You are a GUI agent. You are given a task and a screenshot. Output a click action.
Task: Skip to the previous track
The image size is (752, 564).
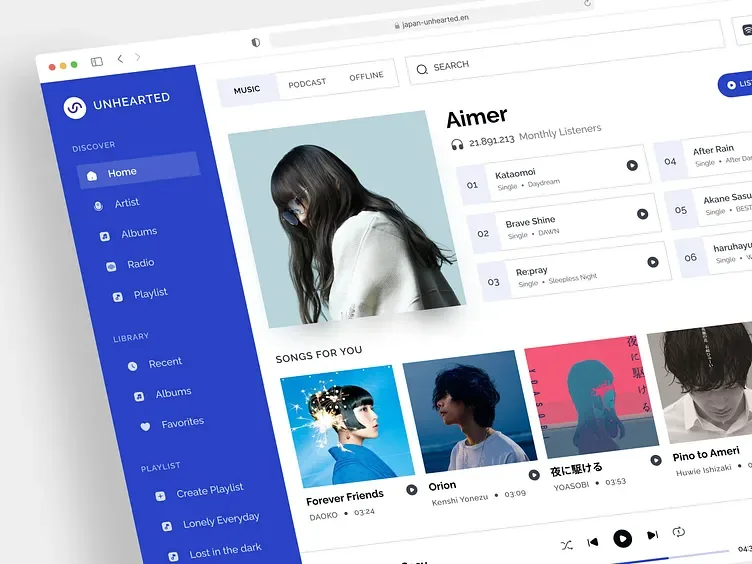pyautogui.click(x=593, y=542)
